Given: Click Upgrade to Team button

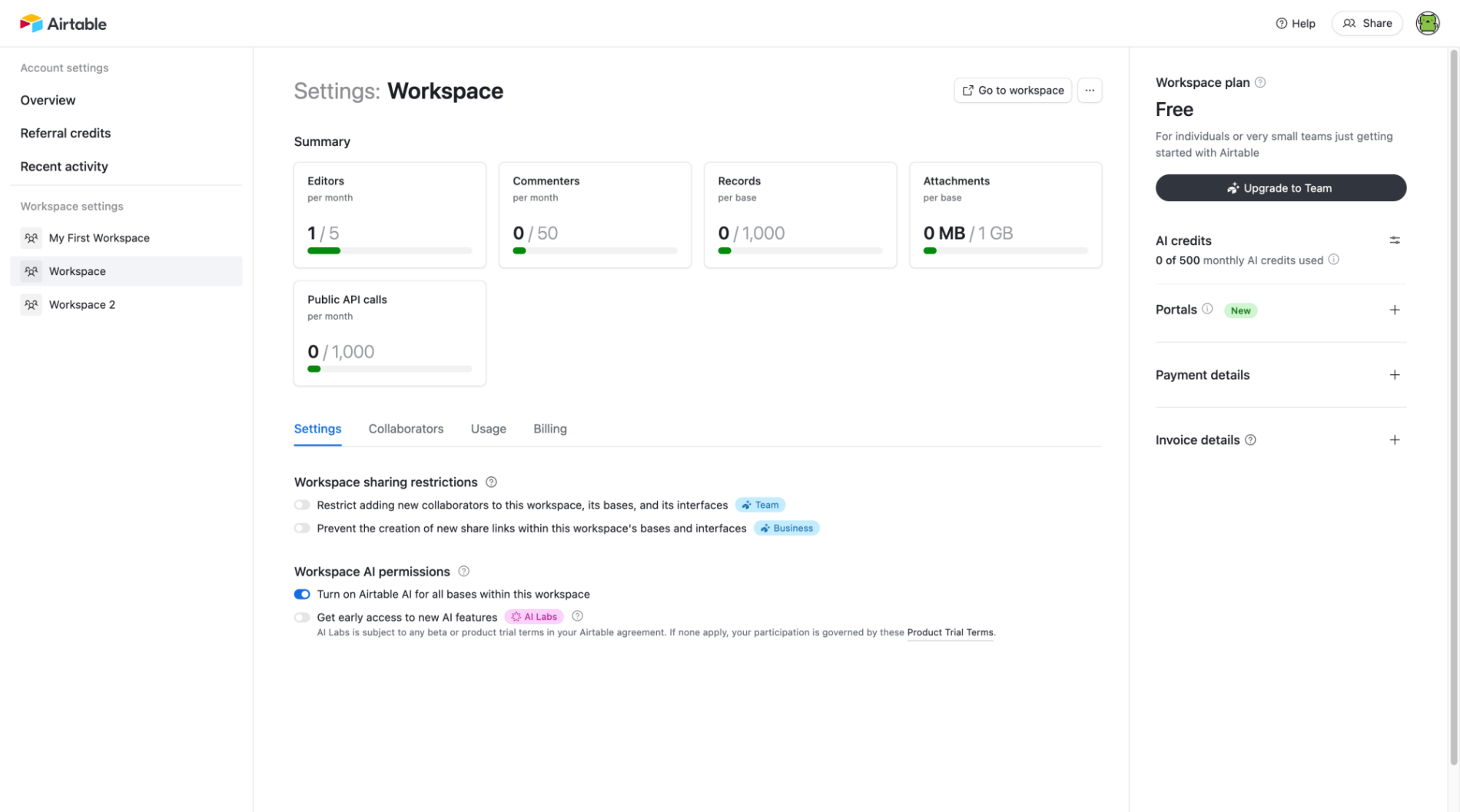Looking at the screenshot, I should 1280,188.
